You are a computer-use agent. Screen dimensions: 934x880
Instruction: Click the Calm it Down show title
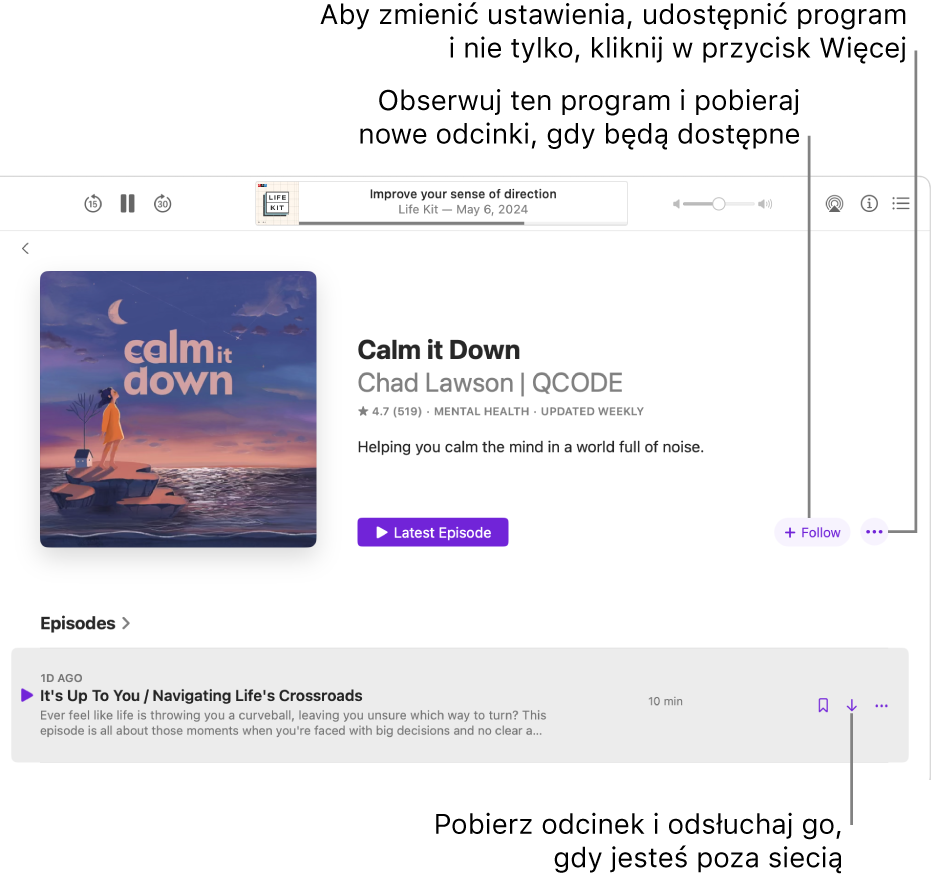[439, 350]
